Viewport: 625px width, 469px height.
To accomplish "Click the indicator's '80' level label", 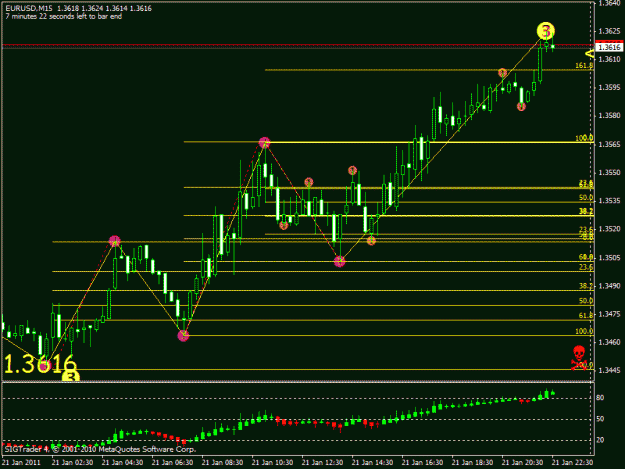I will (600, 398).
